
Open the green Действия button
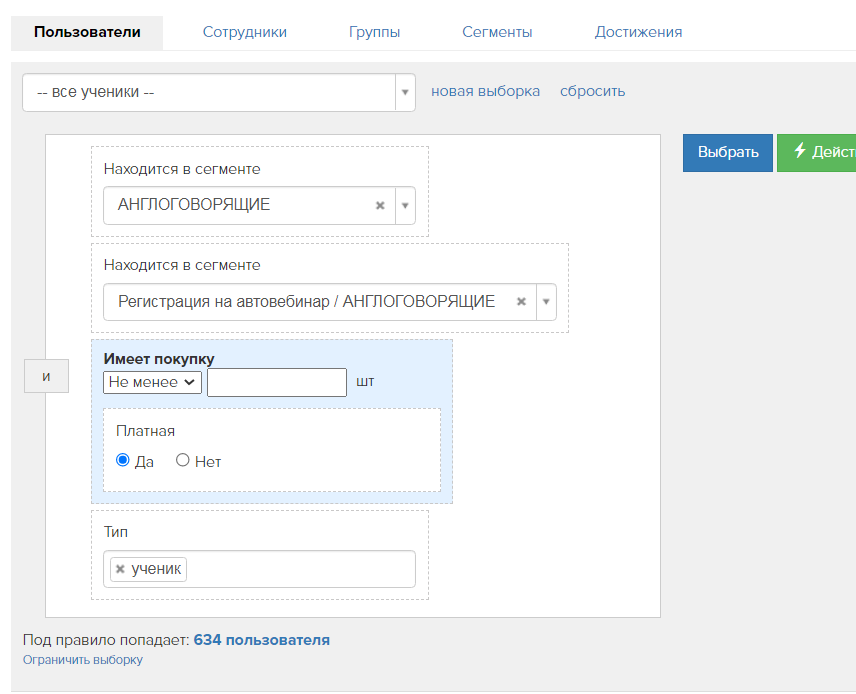tap(817, 152)
